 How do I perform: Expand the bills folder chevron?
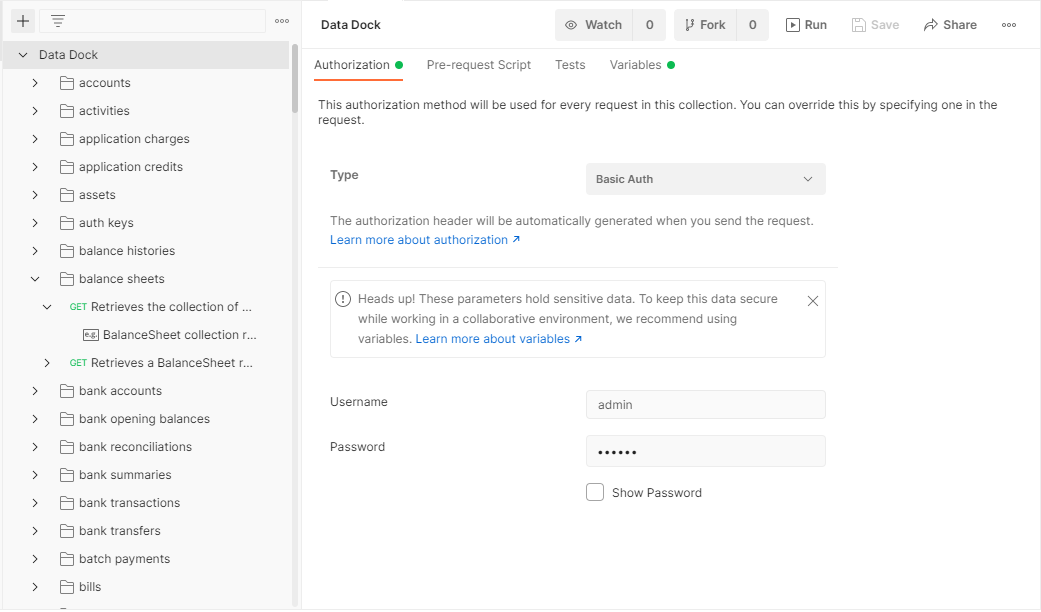pyautogui.click(x=35, y=587)
